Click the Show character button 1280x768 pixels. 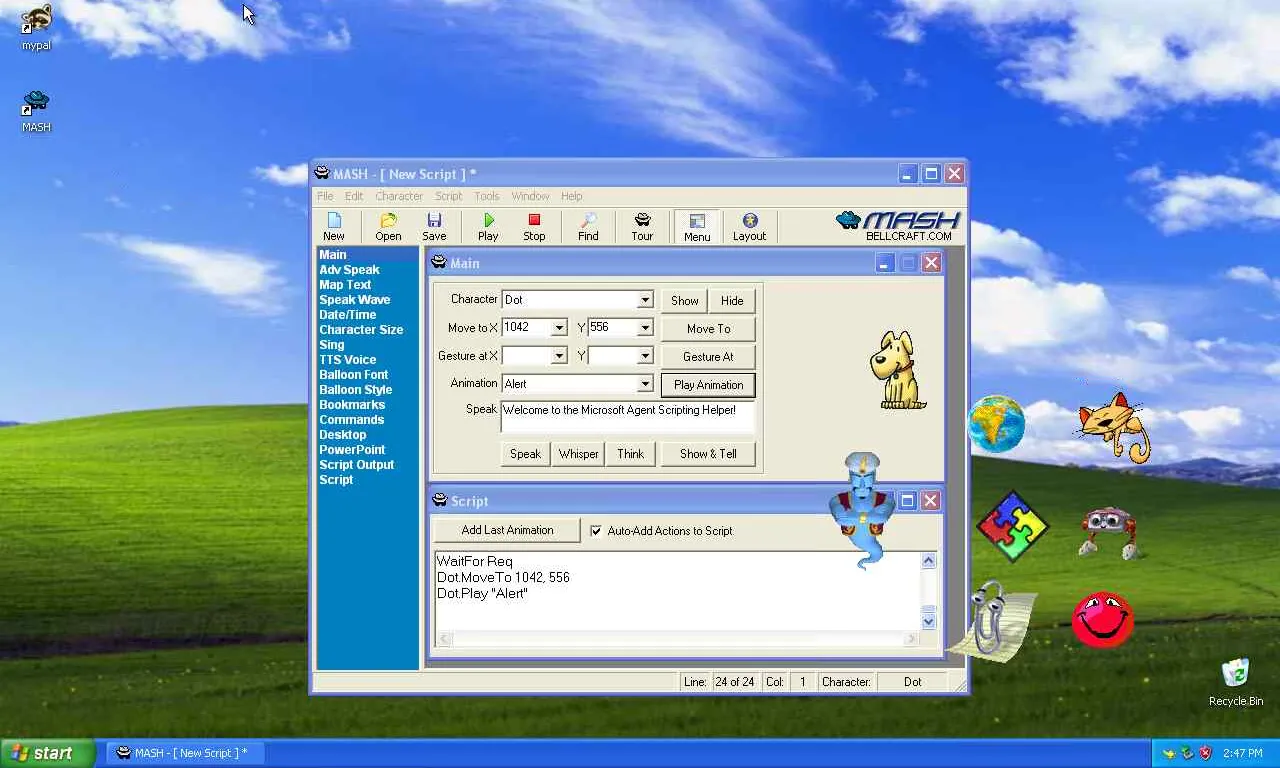tap(685, 300)
